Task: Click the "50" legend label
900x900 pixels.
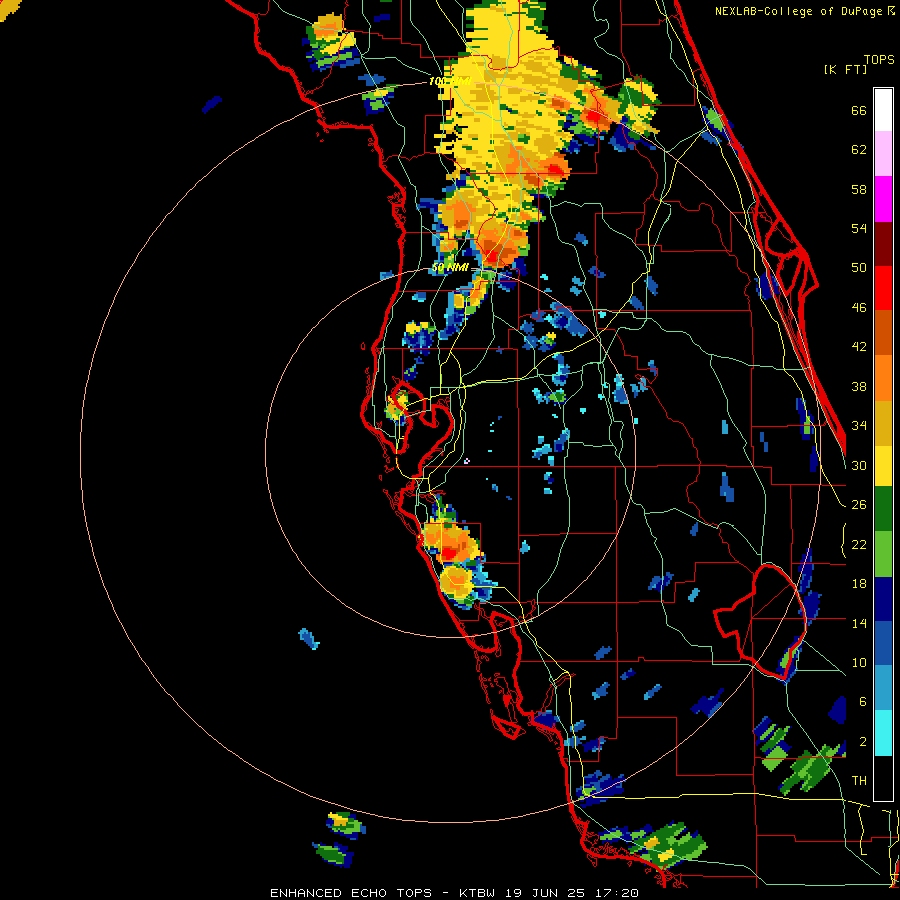Action: 859,268
